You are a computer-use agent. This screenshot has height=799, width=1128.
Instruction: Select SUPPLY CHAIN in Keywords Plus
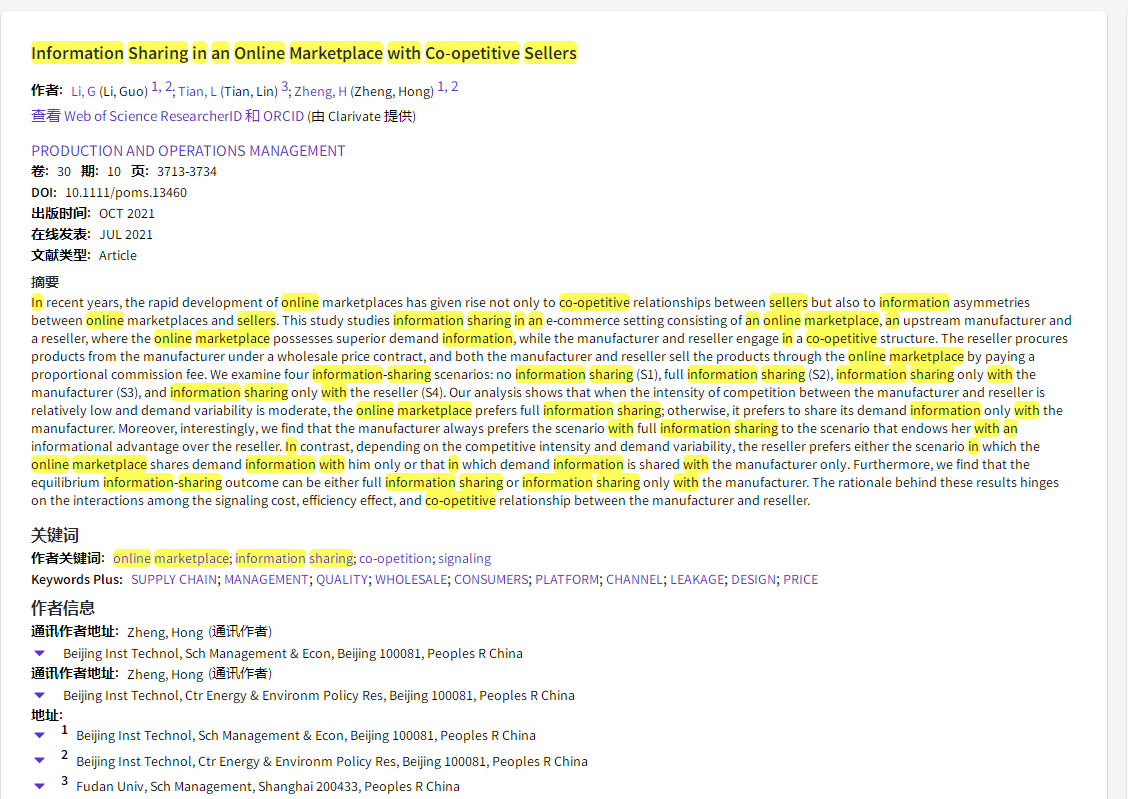pos(174,579)
